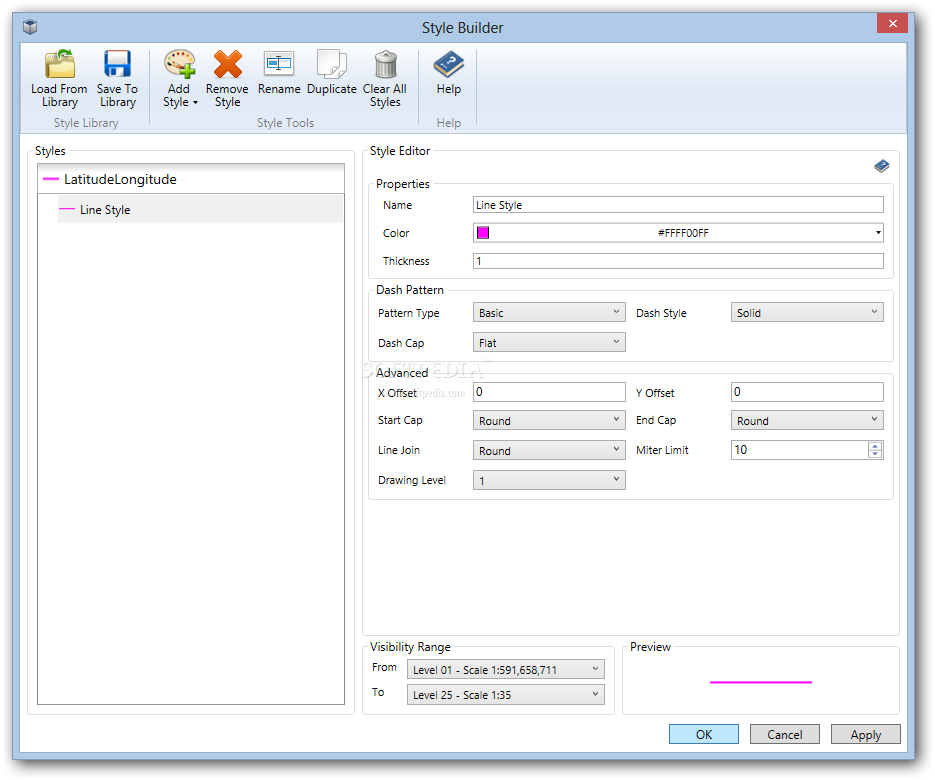Decrease Miter Limit with down arrow
Screen dimensions: 935x780
[x=874, y=454]
